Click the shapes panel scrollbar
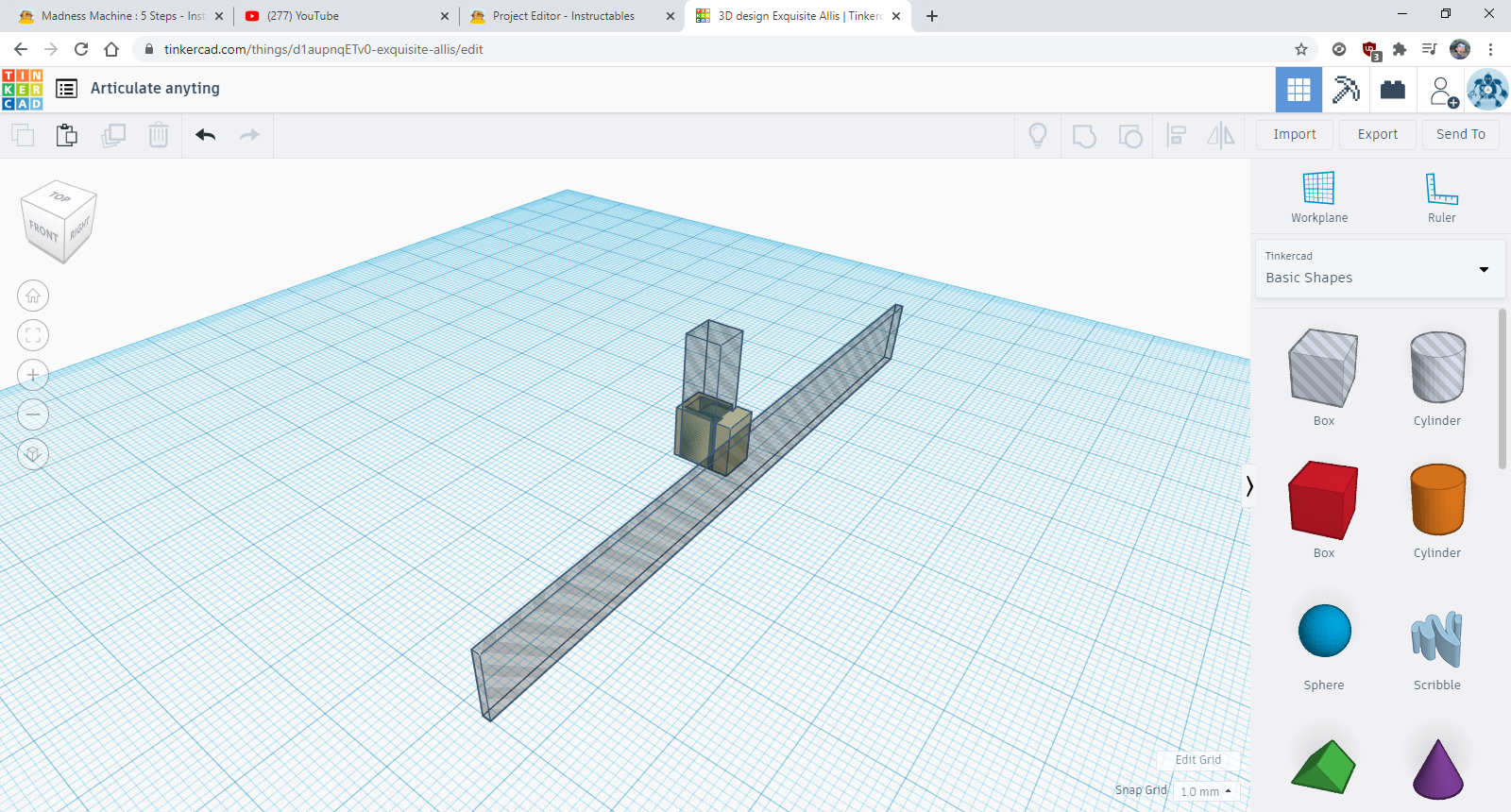 pyautogui.click(x=1503, y=389)
